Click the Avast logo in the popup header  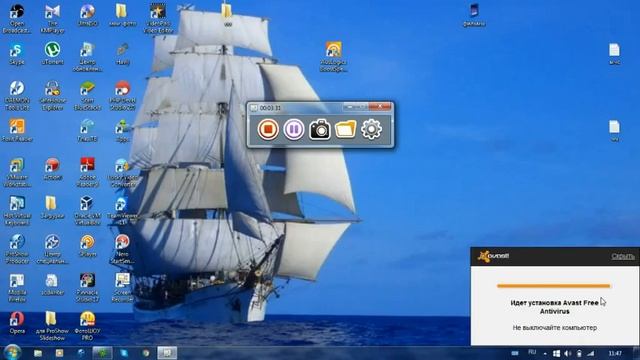point(493,256)
